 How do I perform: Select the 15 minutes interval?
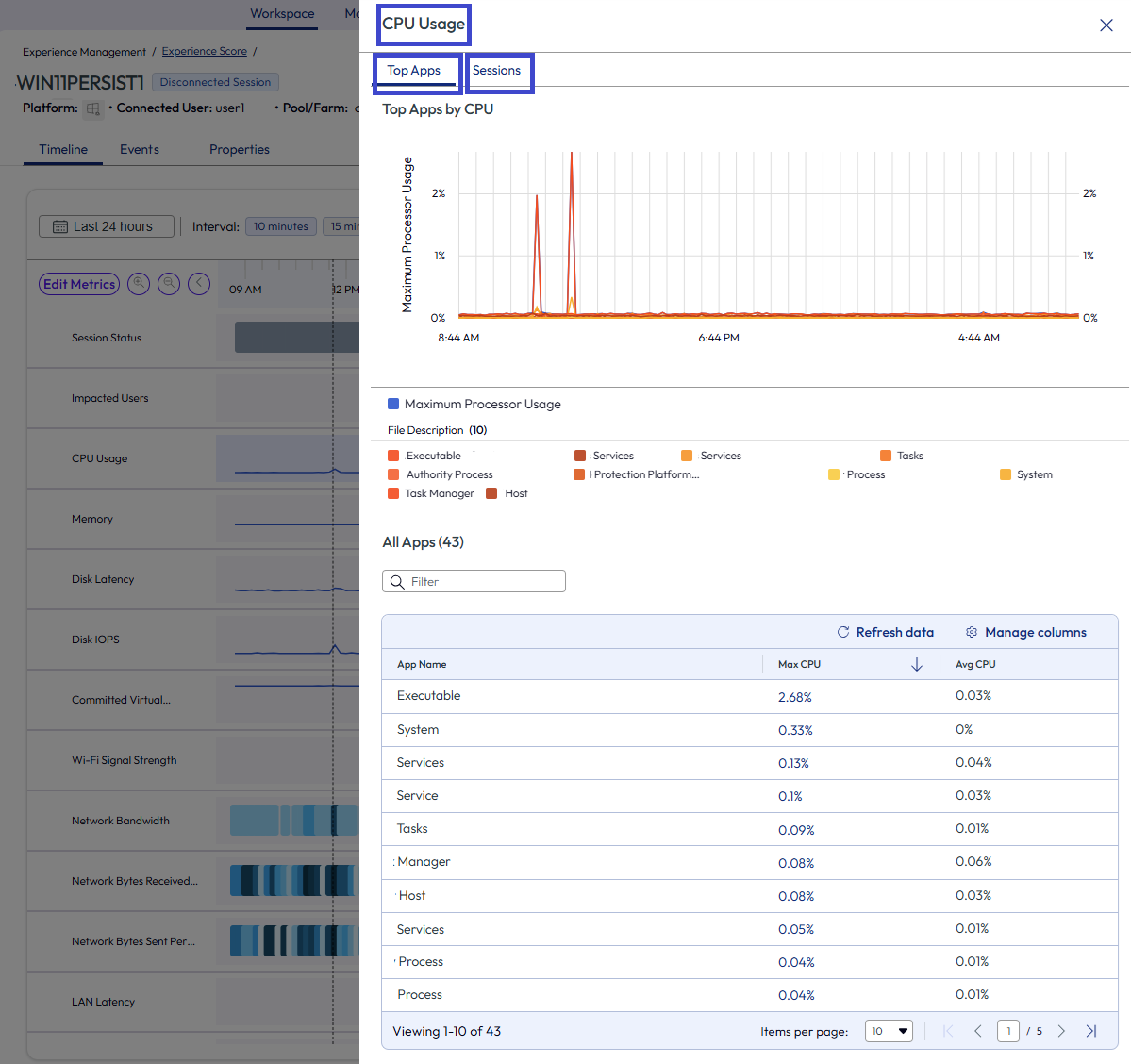(341, 226)
